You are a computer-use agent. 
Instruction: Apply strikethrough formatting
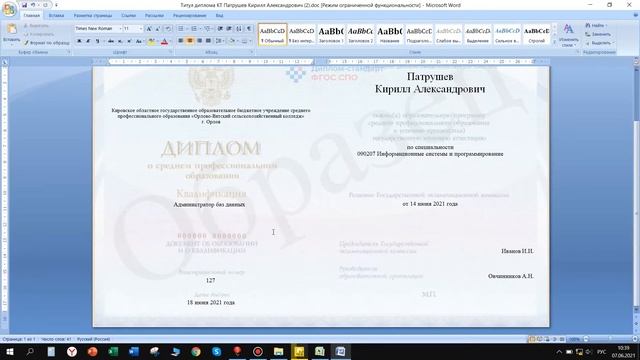tap(111, 41)
